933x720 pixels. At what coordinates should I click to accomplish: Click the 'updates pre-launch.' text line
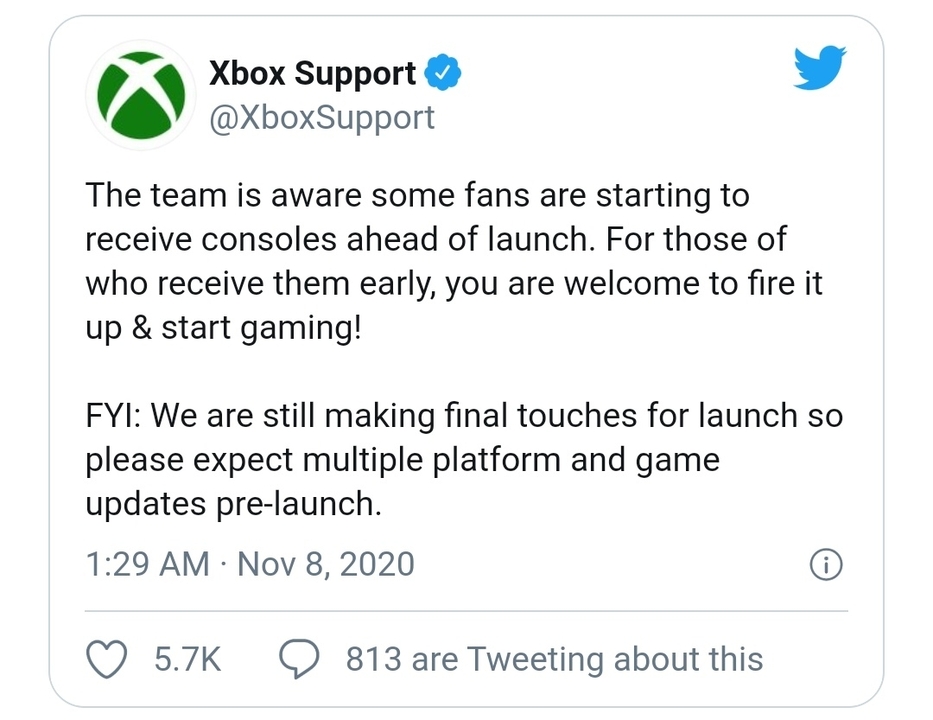pyautogui.click(x=233, y=505)
